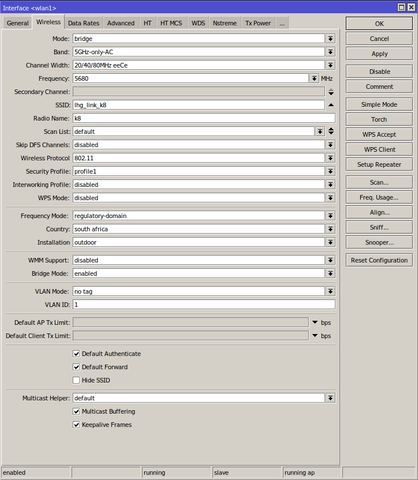Open the Torch tool
This screenshot has height=480, width=418.
(379, 119)
